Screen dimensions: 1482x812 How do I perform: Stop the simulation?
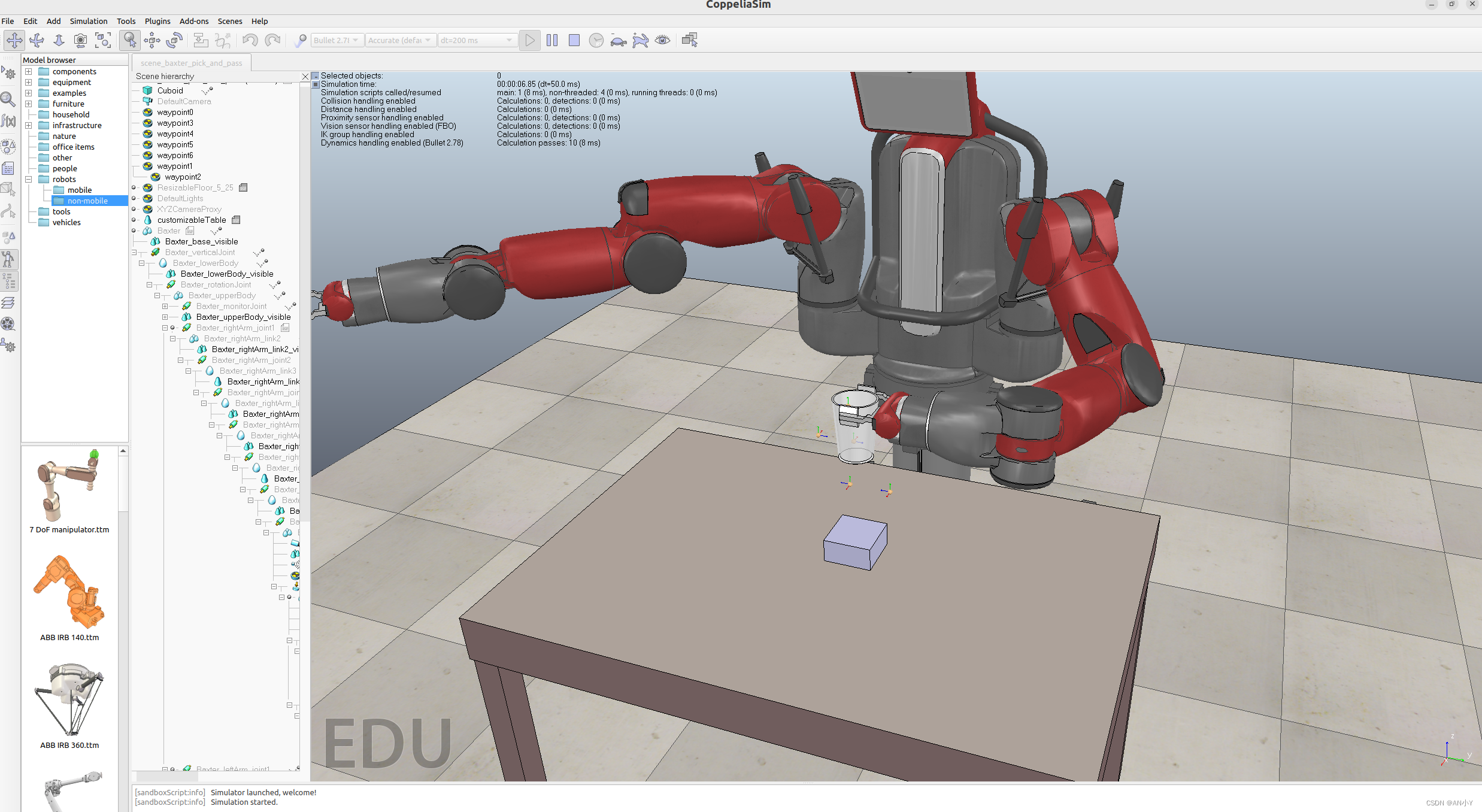[574, 40]
